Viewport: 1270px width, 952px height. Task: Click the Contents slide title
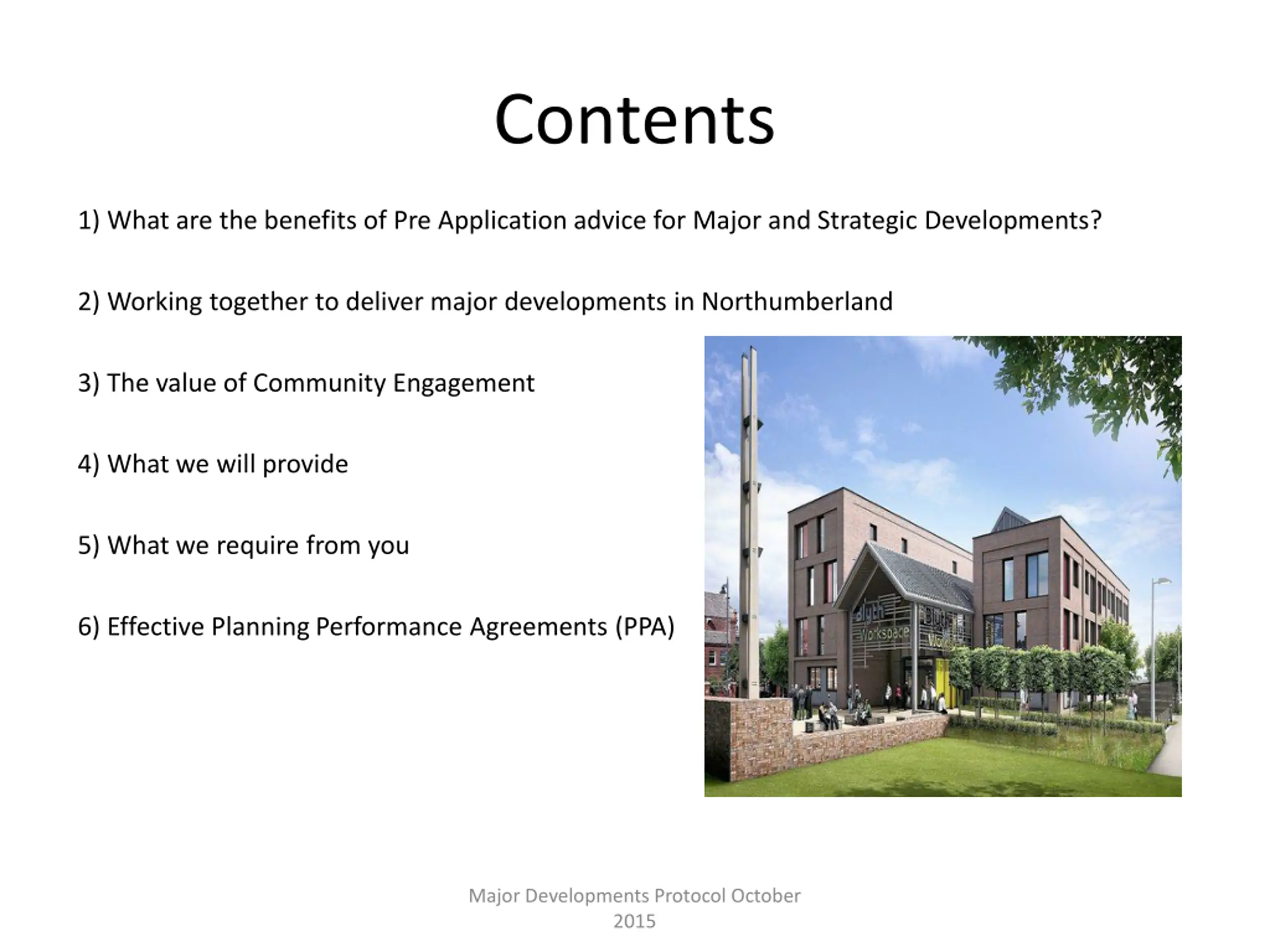(635, 120)
